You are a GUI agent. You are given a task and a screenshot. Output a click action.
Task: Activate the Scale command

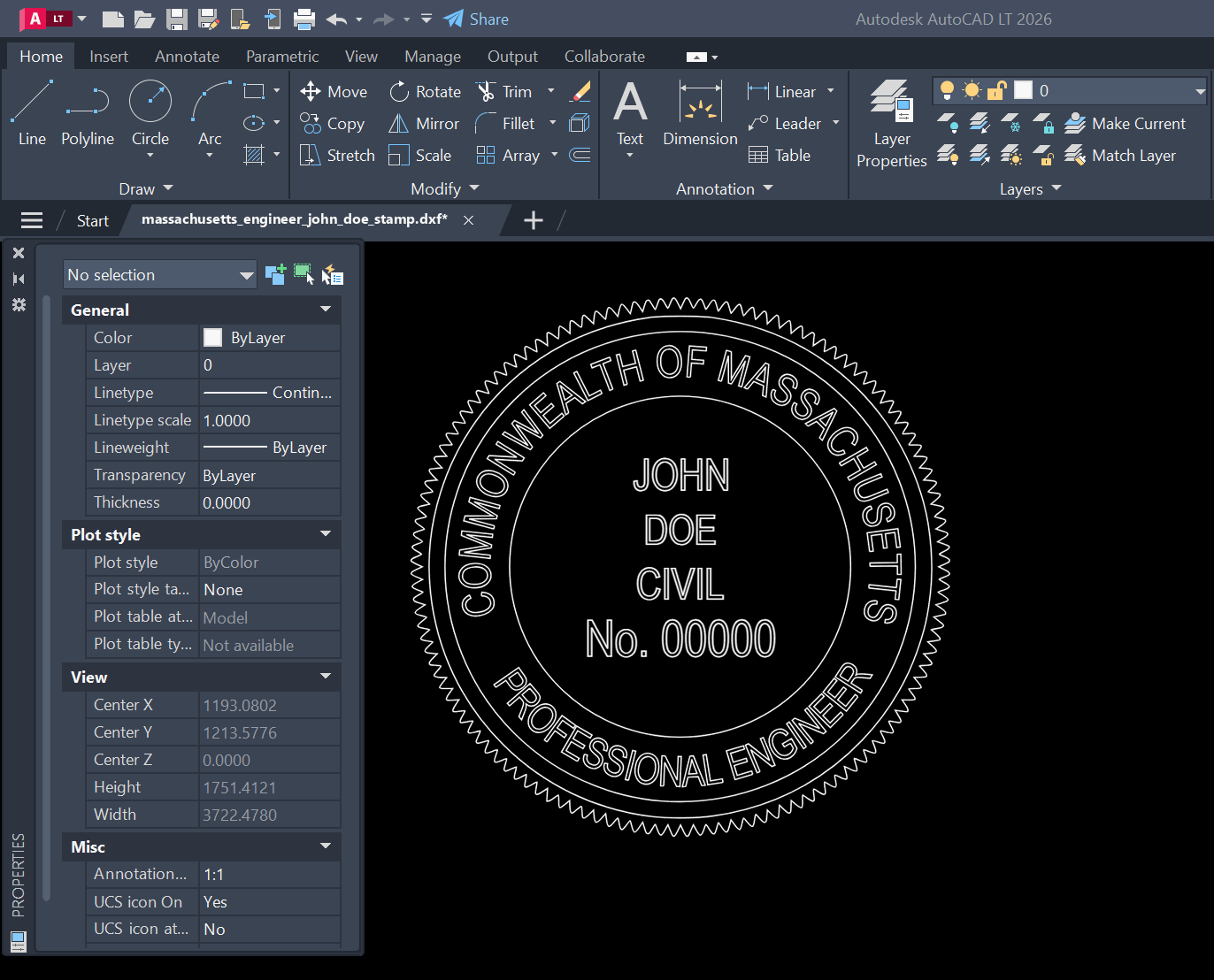pos(420,156)
